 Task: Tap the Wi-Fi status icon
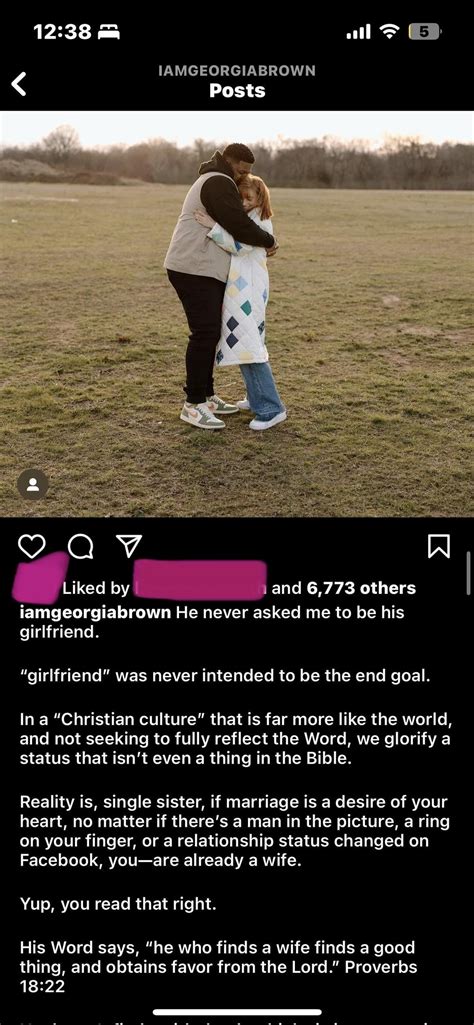click(391, 31)
